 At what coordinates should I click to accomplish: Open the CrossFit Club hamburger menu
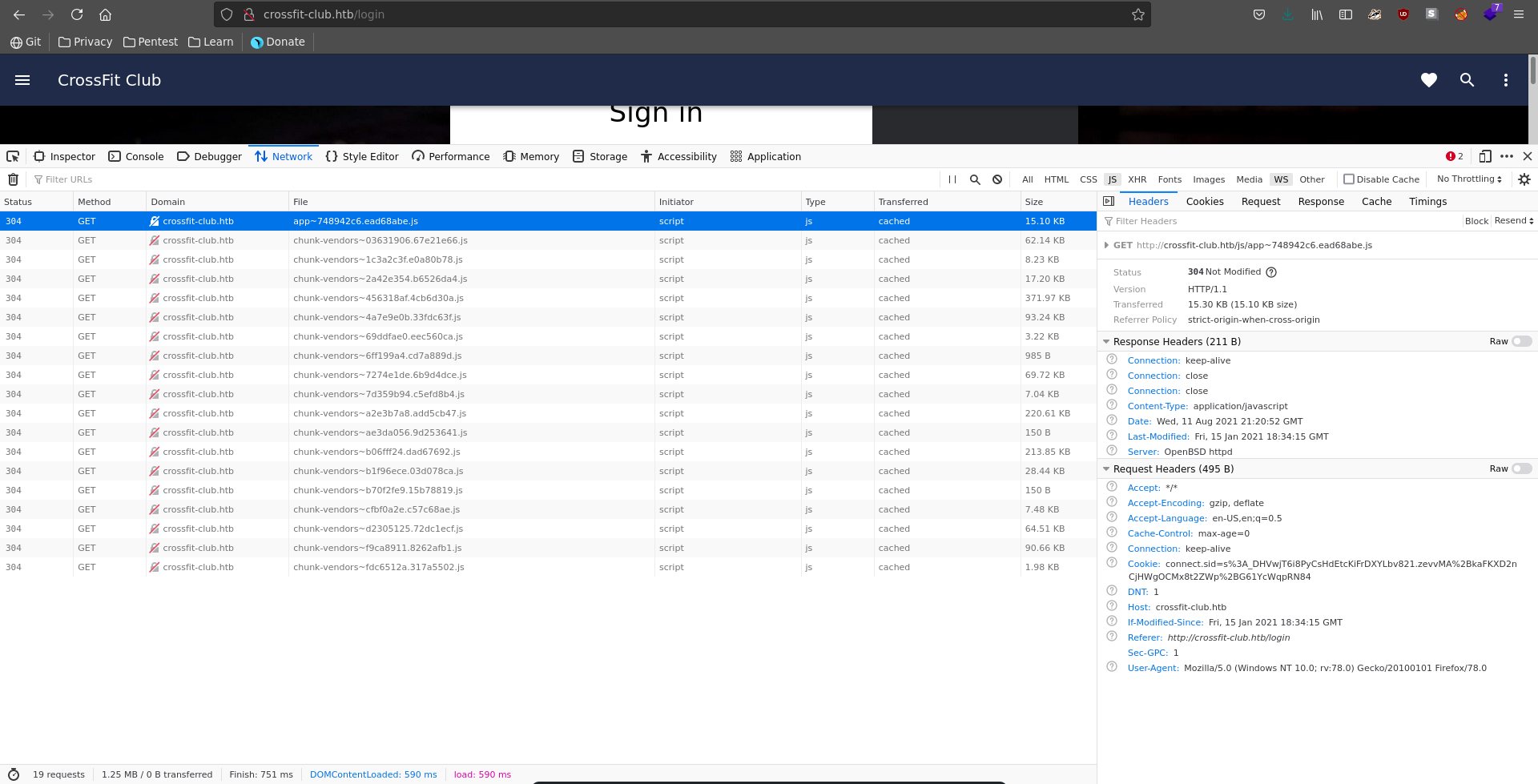(22, 80)
